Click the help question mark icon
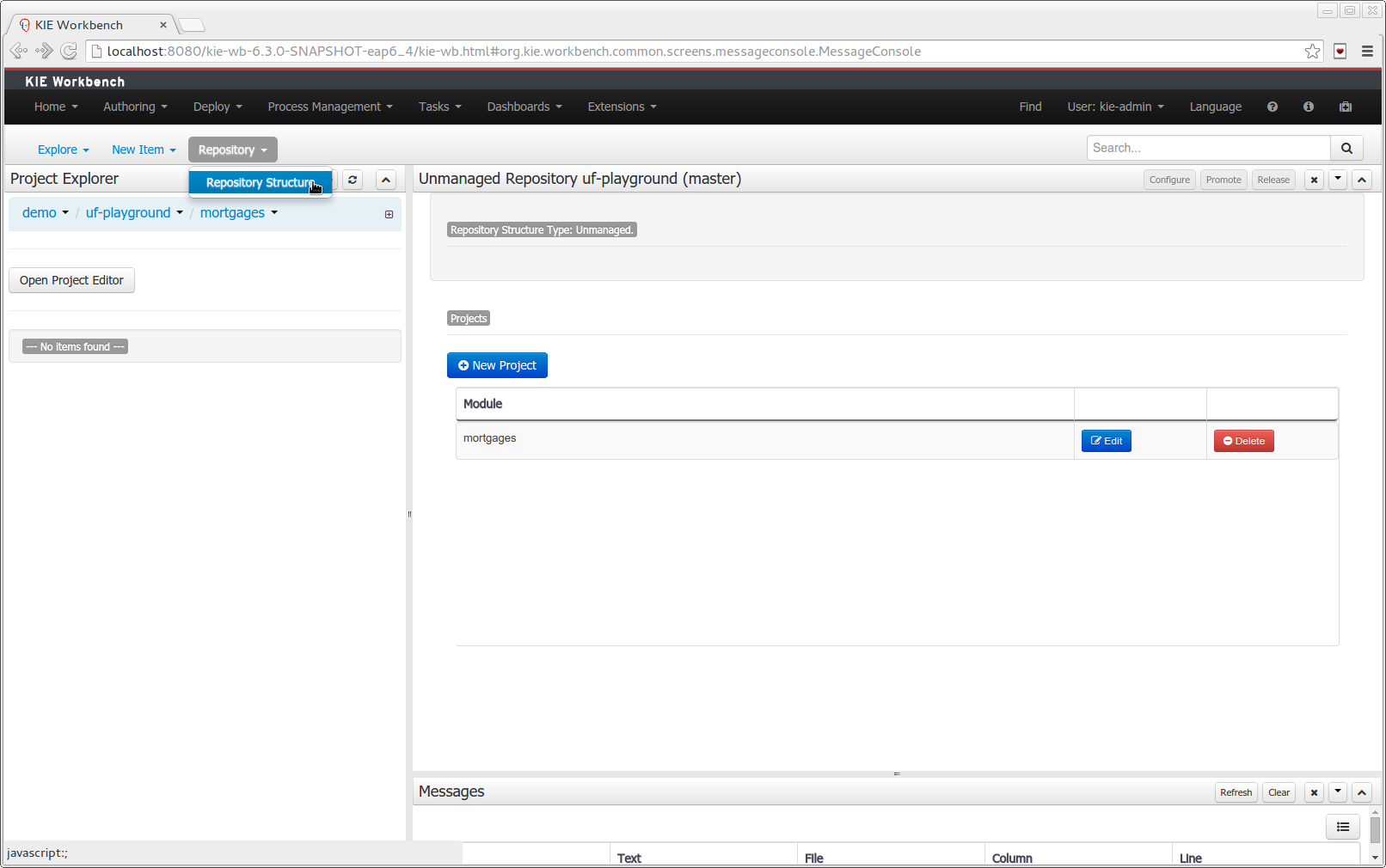 [1273, 107]
